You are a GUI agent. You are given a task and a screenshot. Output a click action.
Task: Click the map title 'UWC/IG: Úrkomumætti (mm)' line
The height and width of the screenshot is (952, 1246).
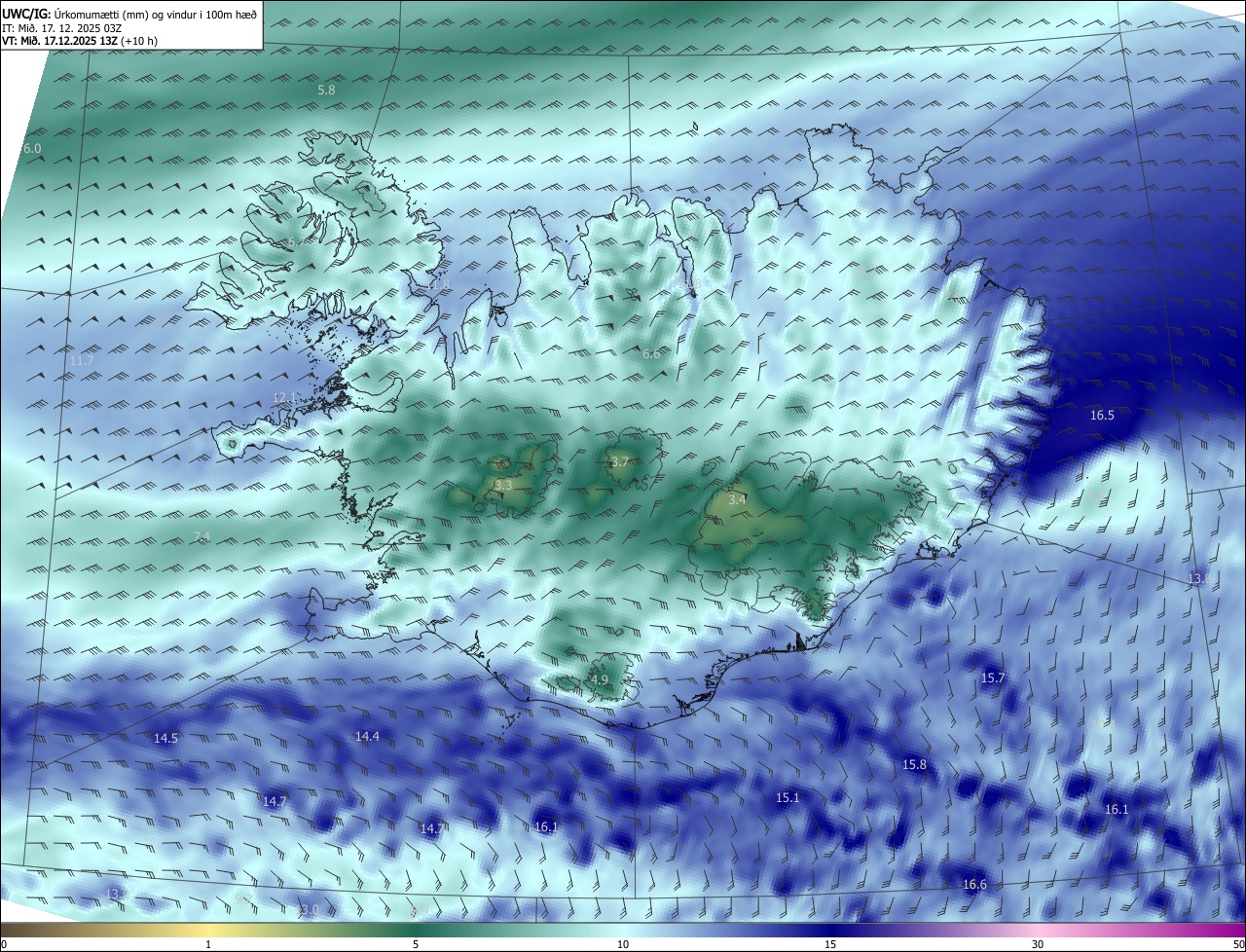pos(129,14)
